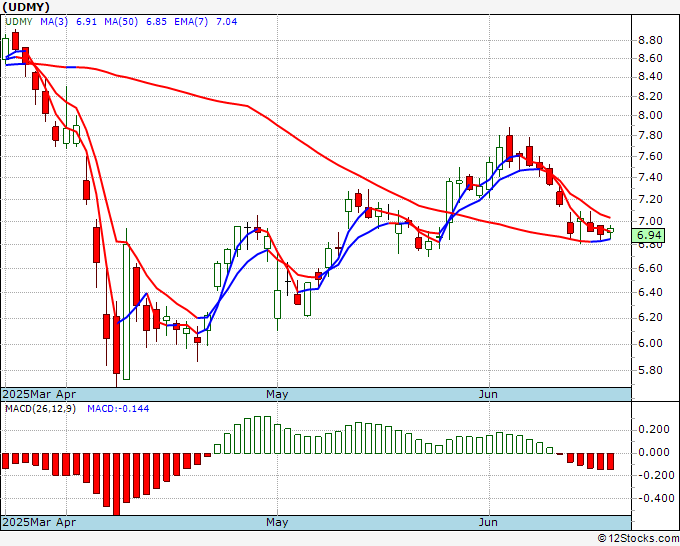Click the 7.40 price axis label

click(650, 177)
